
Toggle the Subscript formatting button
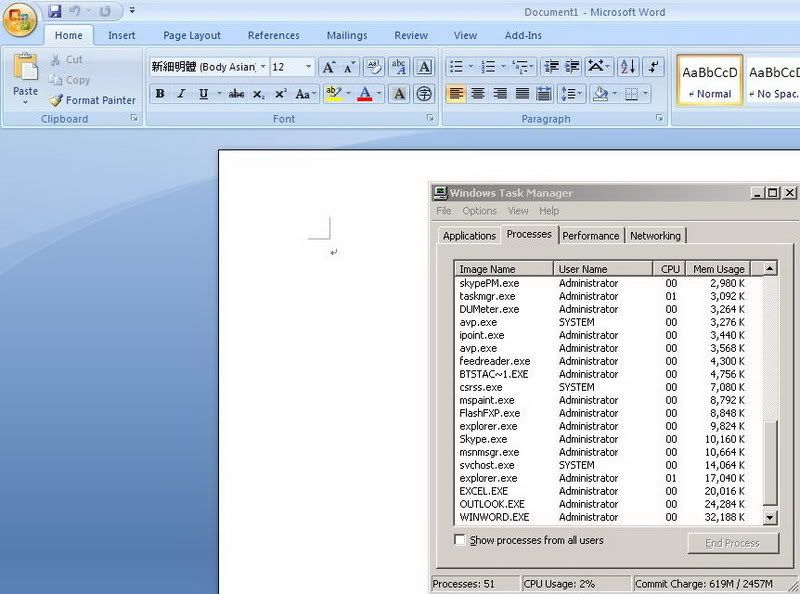point(258,94)
